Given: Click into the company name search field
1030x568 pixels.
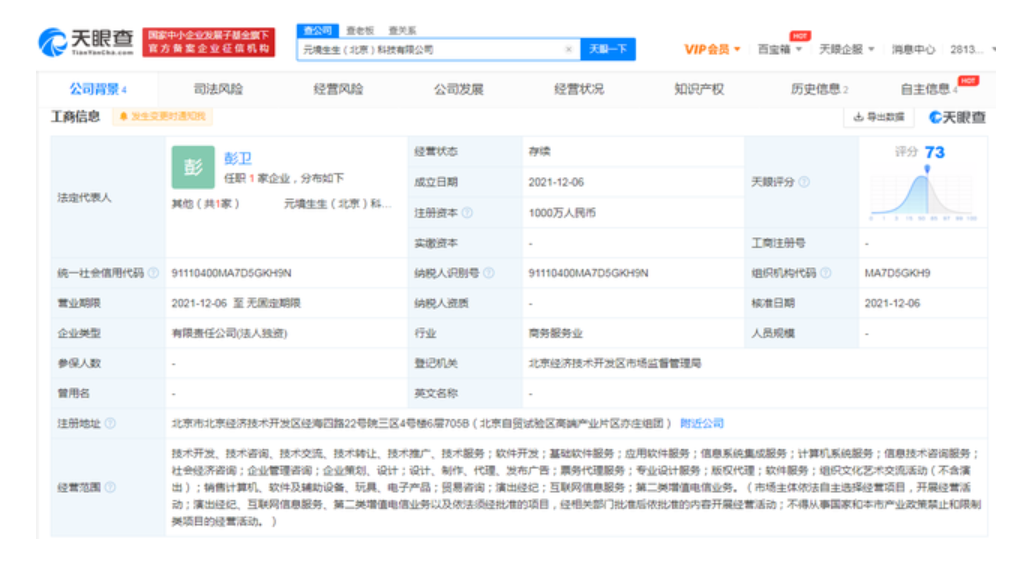Looking at the screenshot, I should point(430,49).
